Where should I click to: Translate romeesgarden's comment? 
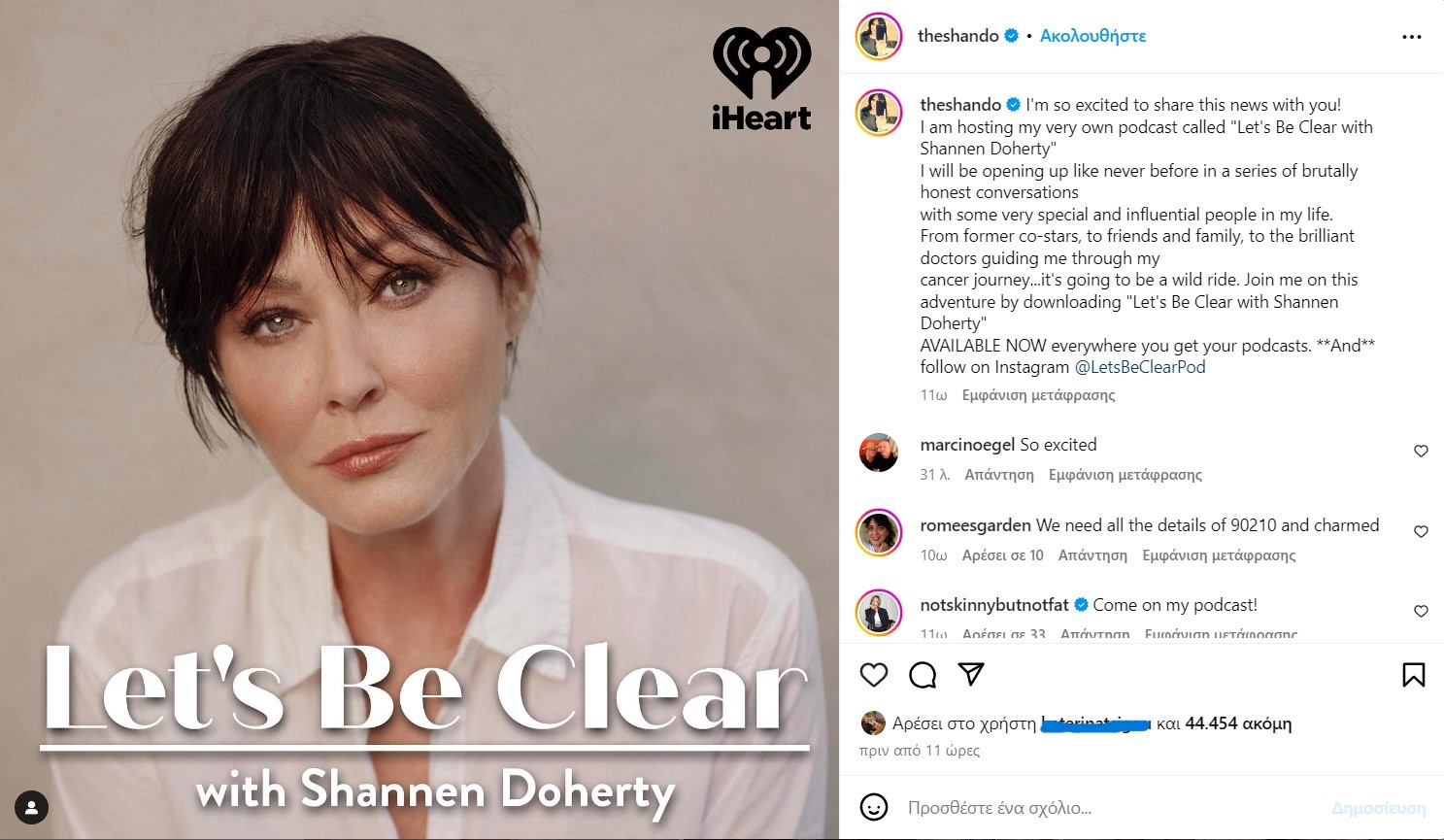tap(1219, 555)
